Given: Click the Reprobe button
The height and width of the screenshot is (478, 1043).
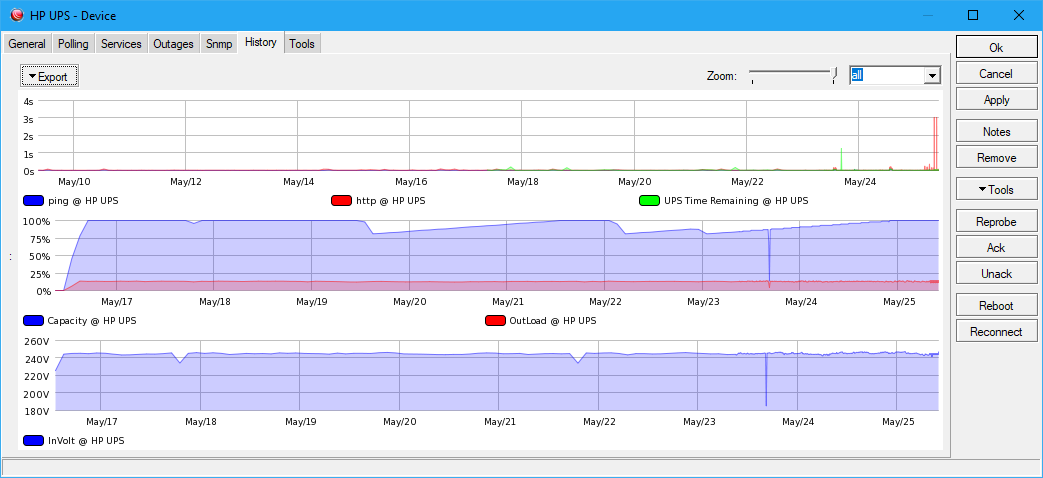Looking at the screenshot, I should coord(996,221).
